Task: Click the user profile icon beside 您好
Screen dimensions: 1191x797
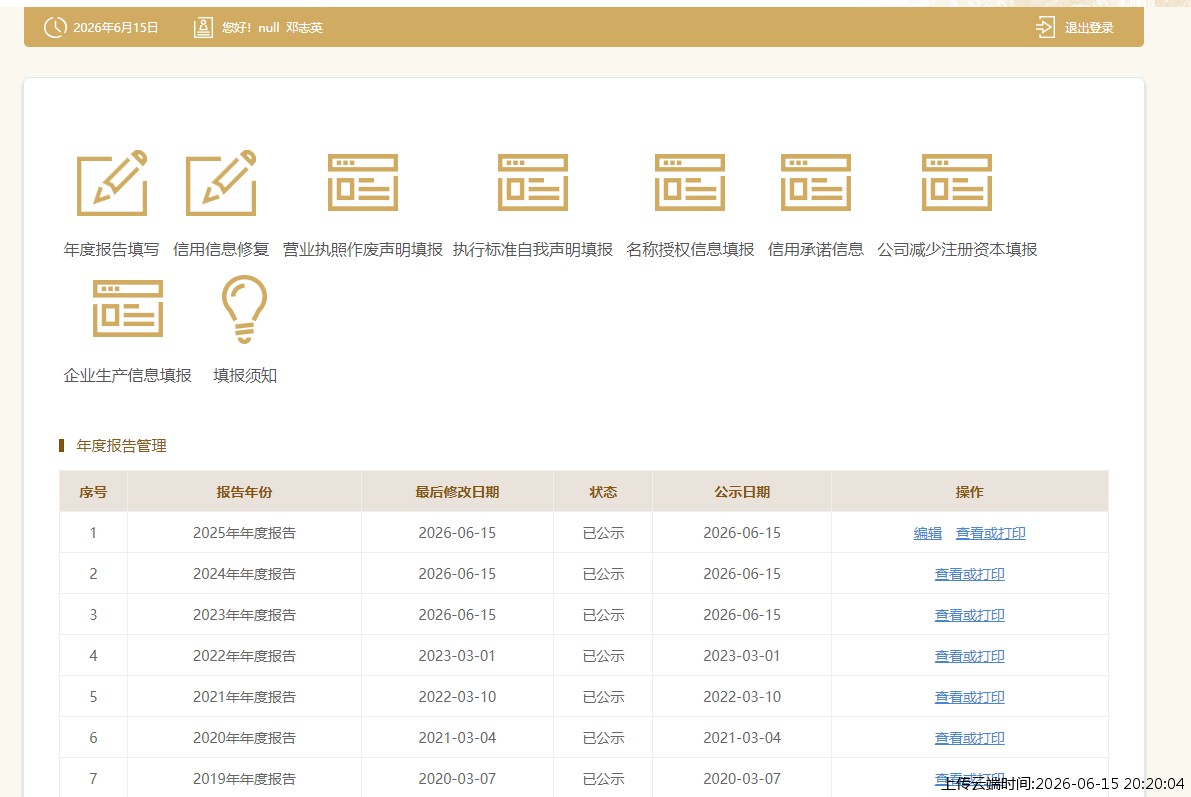Action: (x=203, y=27)
